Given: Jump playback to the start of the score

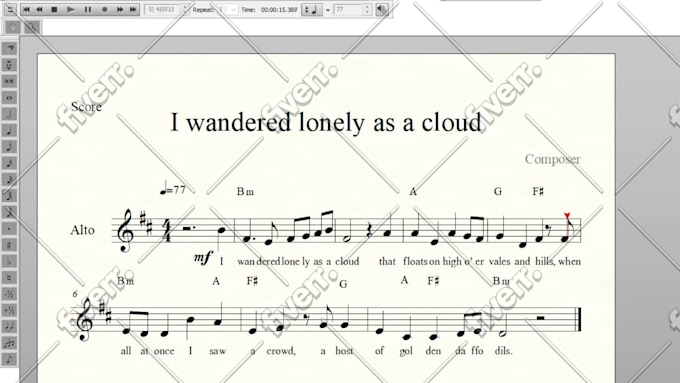Looking at the screenshot, I should pos(26,9).
